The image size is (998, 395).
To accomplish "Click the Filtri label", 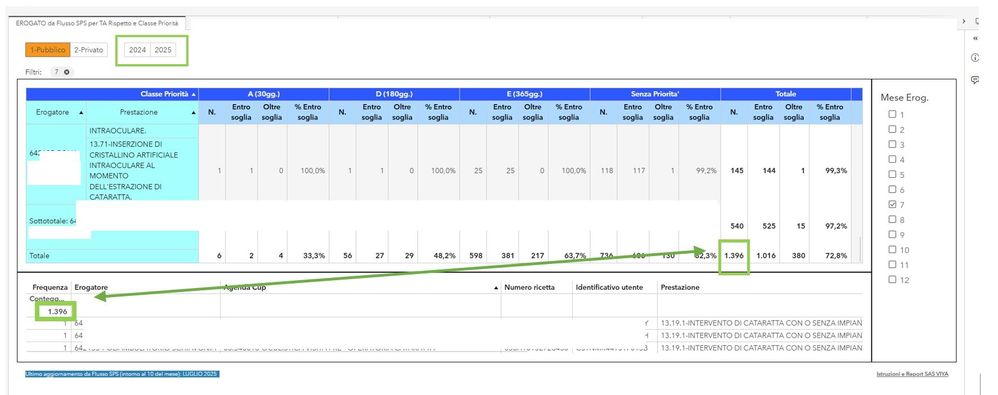I will (34, 73).
